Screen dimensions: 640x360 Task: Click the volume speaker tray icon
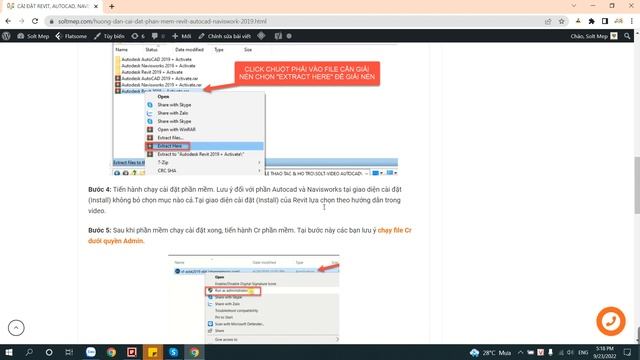point(570,353)
